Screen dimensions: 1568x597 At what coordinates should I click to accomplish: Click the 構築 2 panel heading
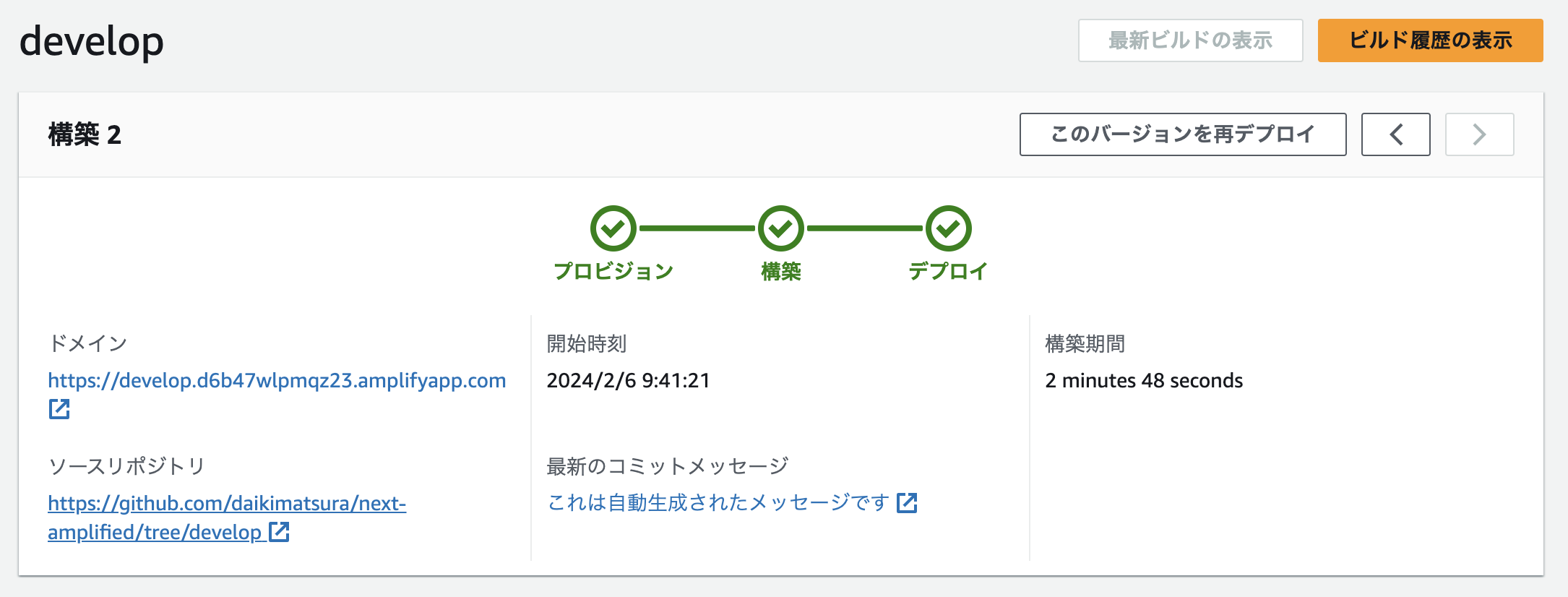(85, 134)
